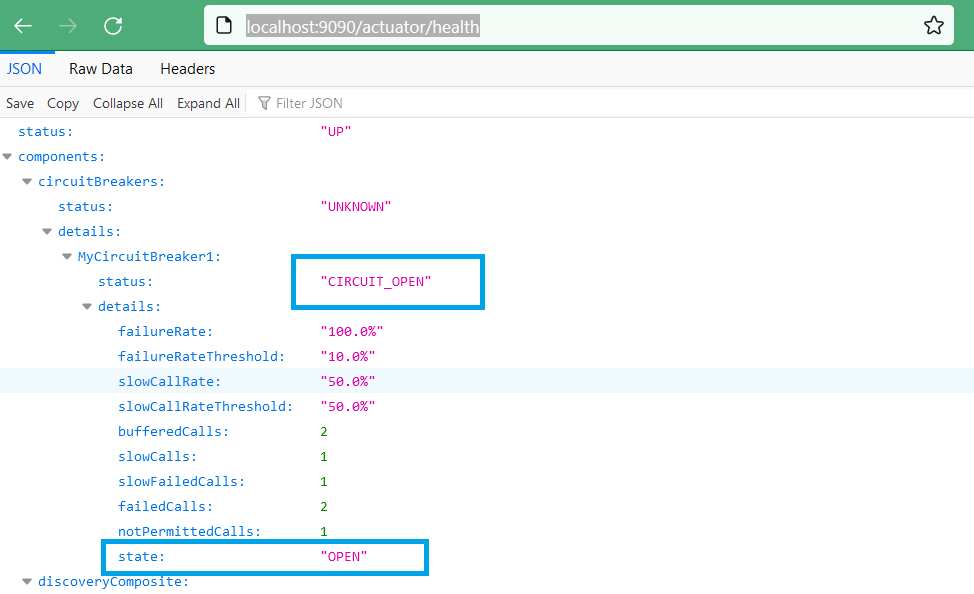Select the "CIRCUIT_OPEN" value
This screenshot has height=594, width=974.
point(376,281)
